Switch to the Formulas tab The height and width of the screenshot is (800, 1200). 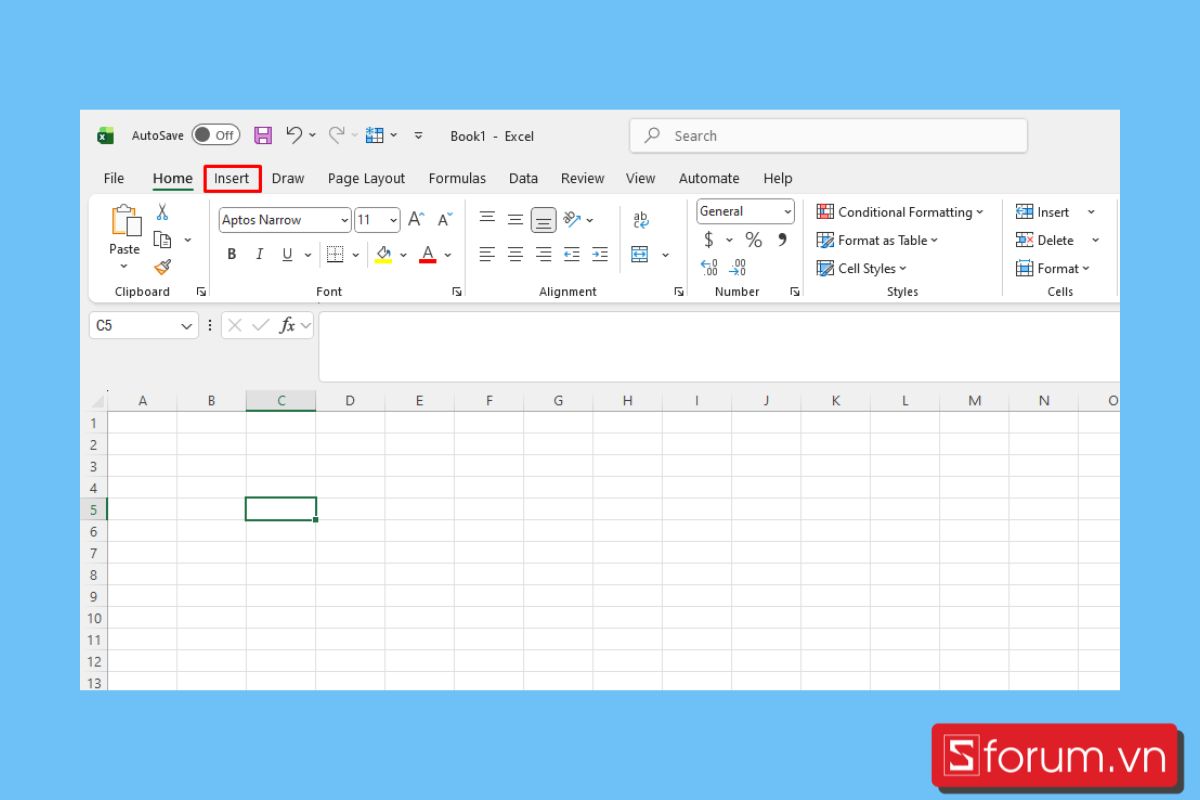click(x=457, y=178)
